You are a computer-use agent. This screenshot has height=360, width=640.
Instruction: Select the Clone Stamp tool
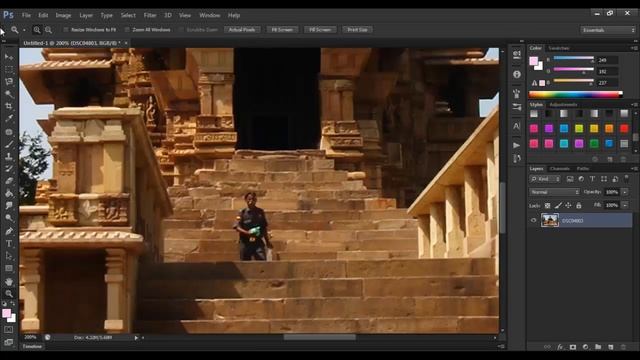(9, 156)
